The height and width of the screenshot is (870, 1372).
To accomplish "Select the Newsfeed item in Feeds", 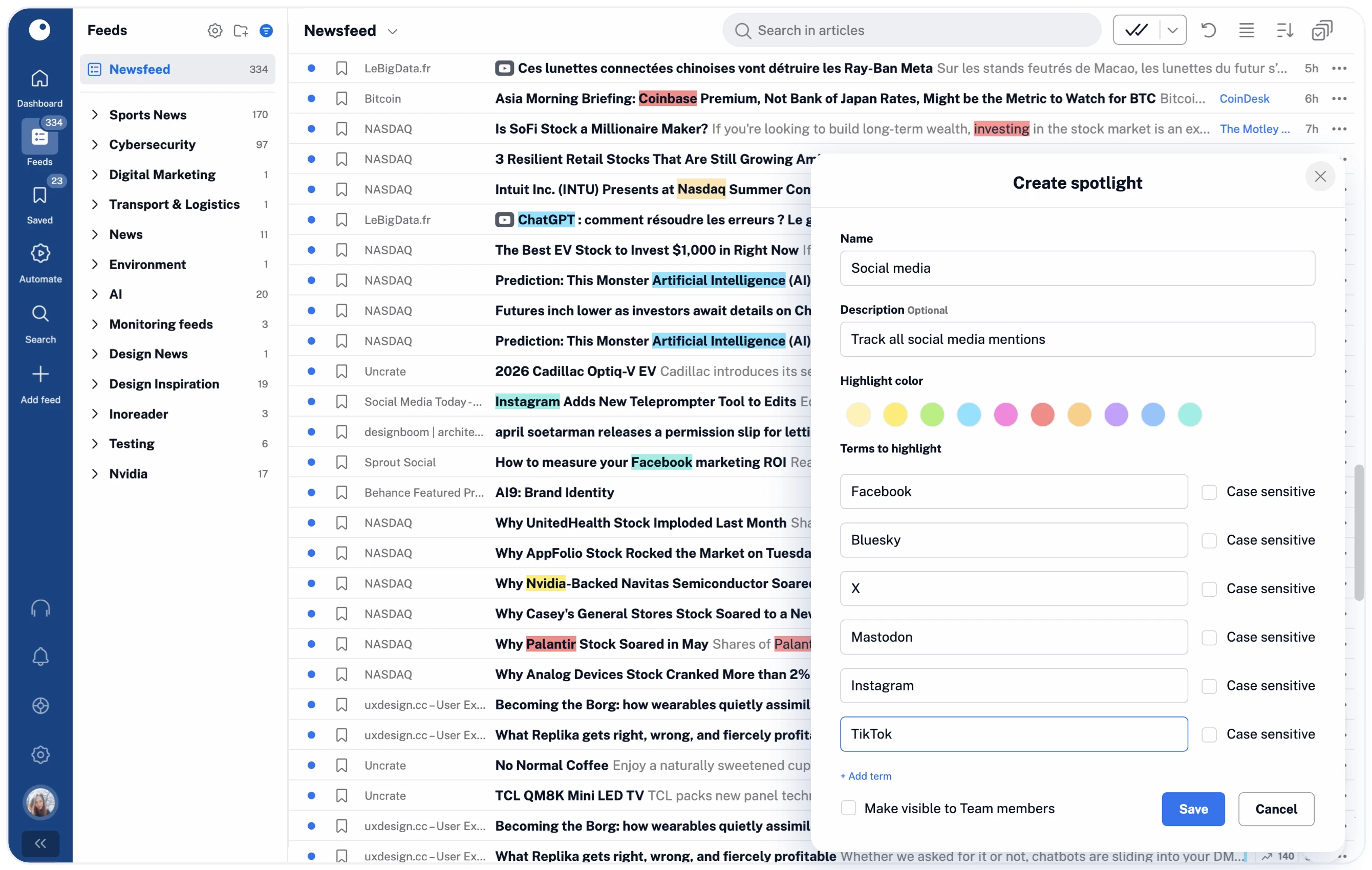I will tap(177, 69).
